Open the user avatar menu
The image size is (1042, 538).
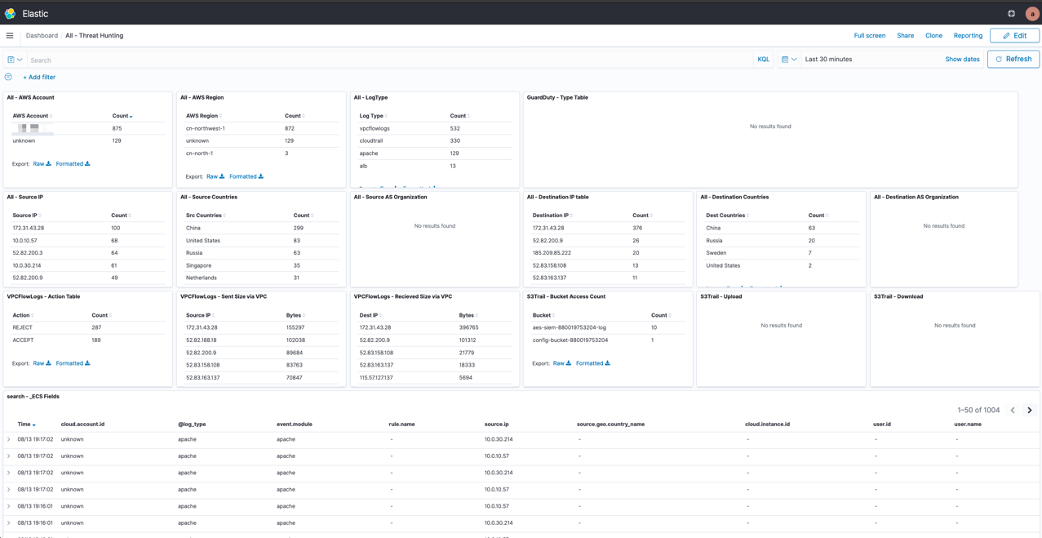click(x=1031, y=13)
